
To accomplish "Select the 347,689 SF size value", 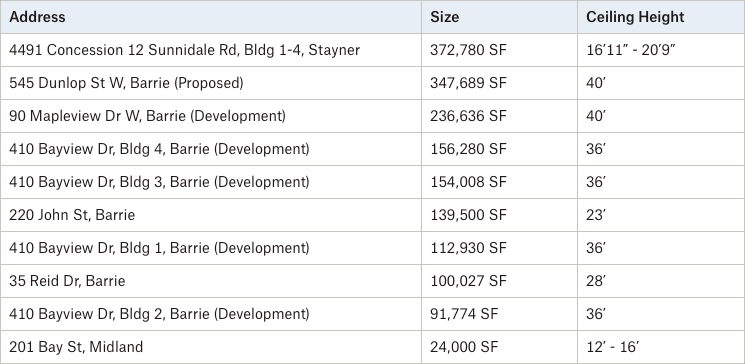I will click(x=468, y=83).
